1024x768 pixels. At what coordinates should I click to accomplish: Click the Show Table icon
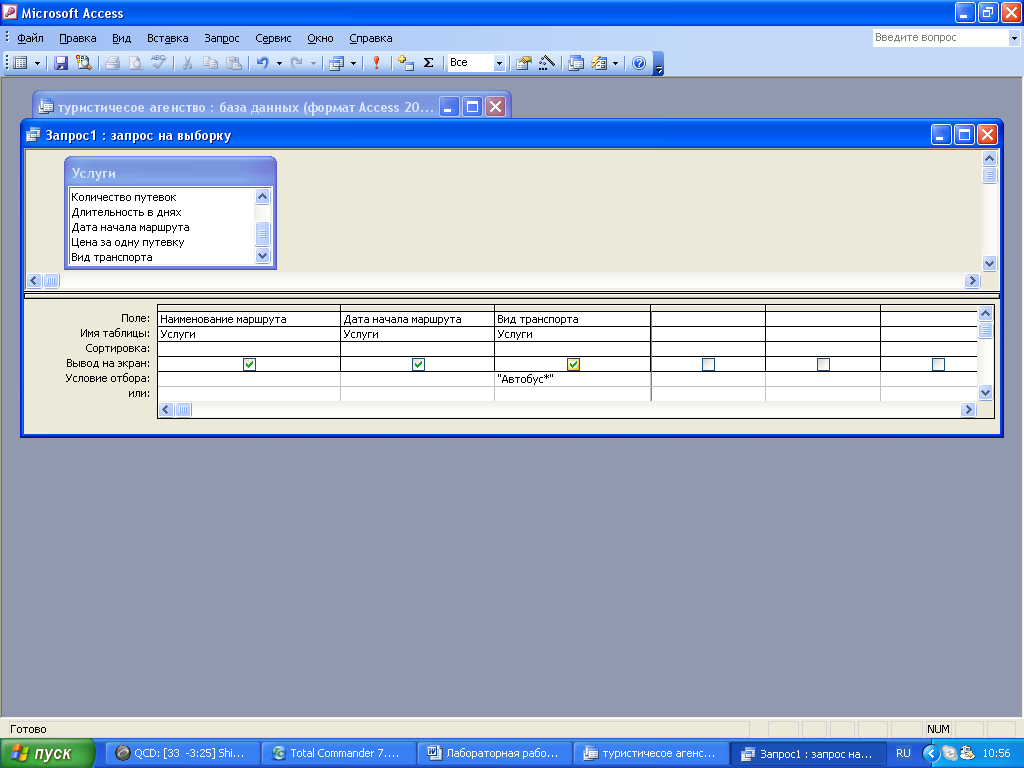point(406,63)
